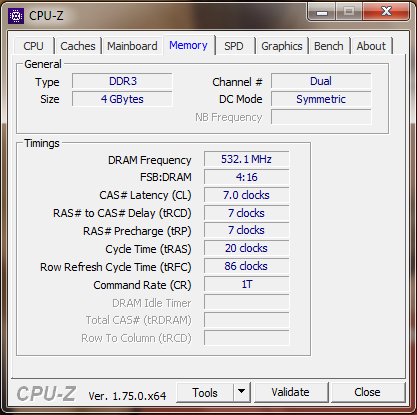The height and width of the screenshot is (415, 417).
Task: Click the empty Row To Column field
Action: coord(247,338)
